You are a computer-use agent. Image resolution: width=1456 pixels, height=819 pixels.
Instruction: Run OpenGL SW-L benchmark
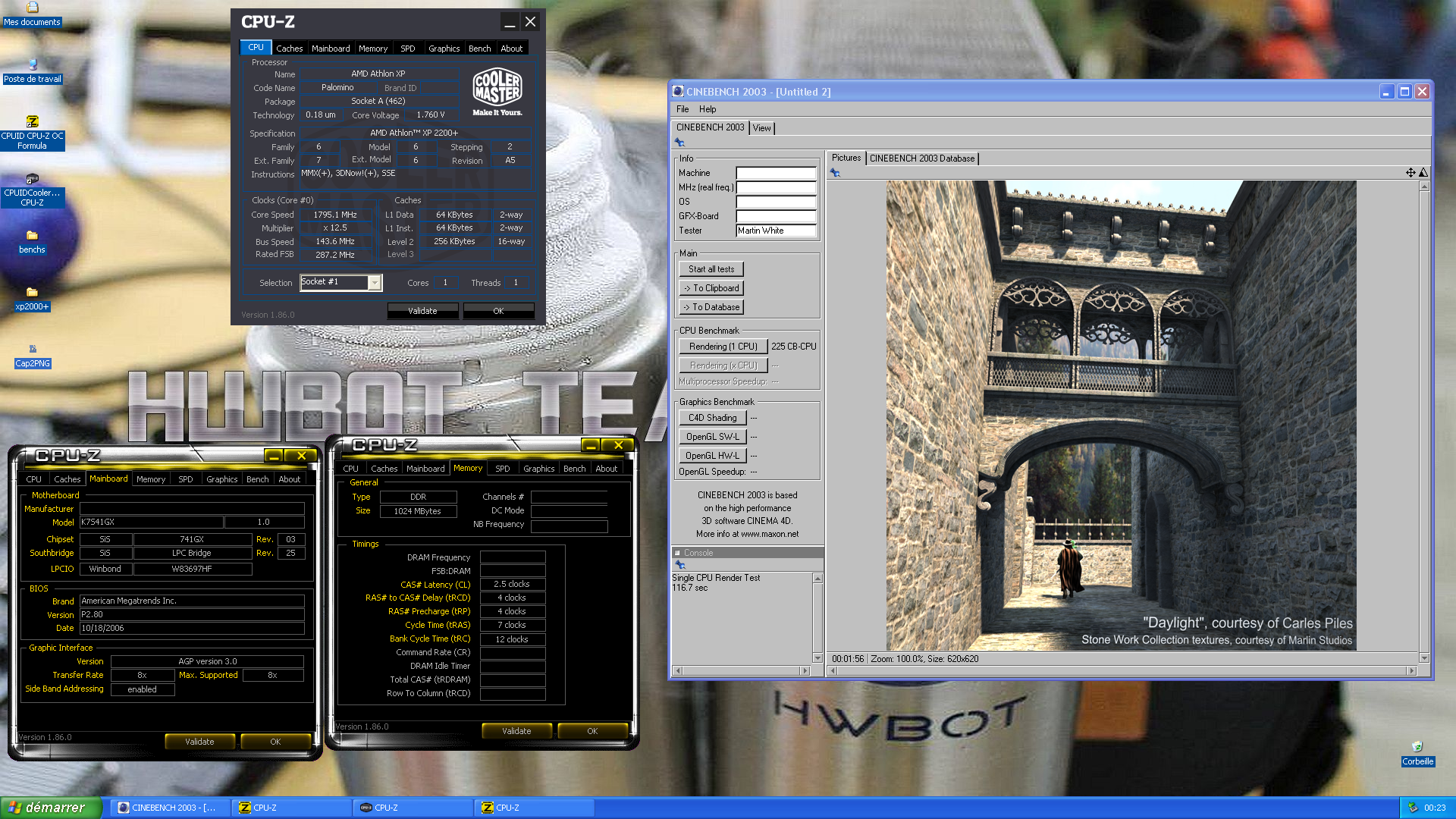(713, 437)
